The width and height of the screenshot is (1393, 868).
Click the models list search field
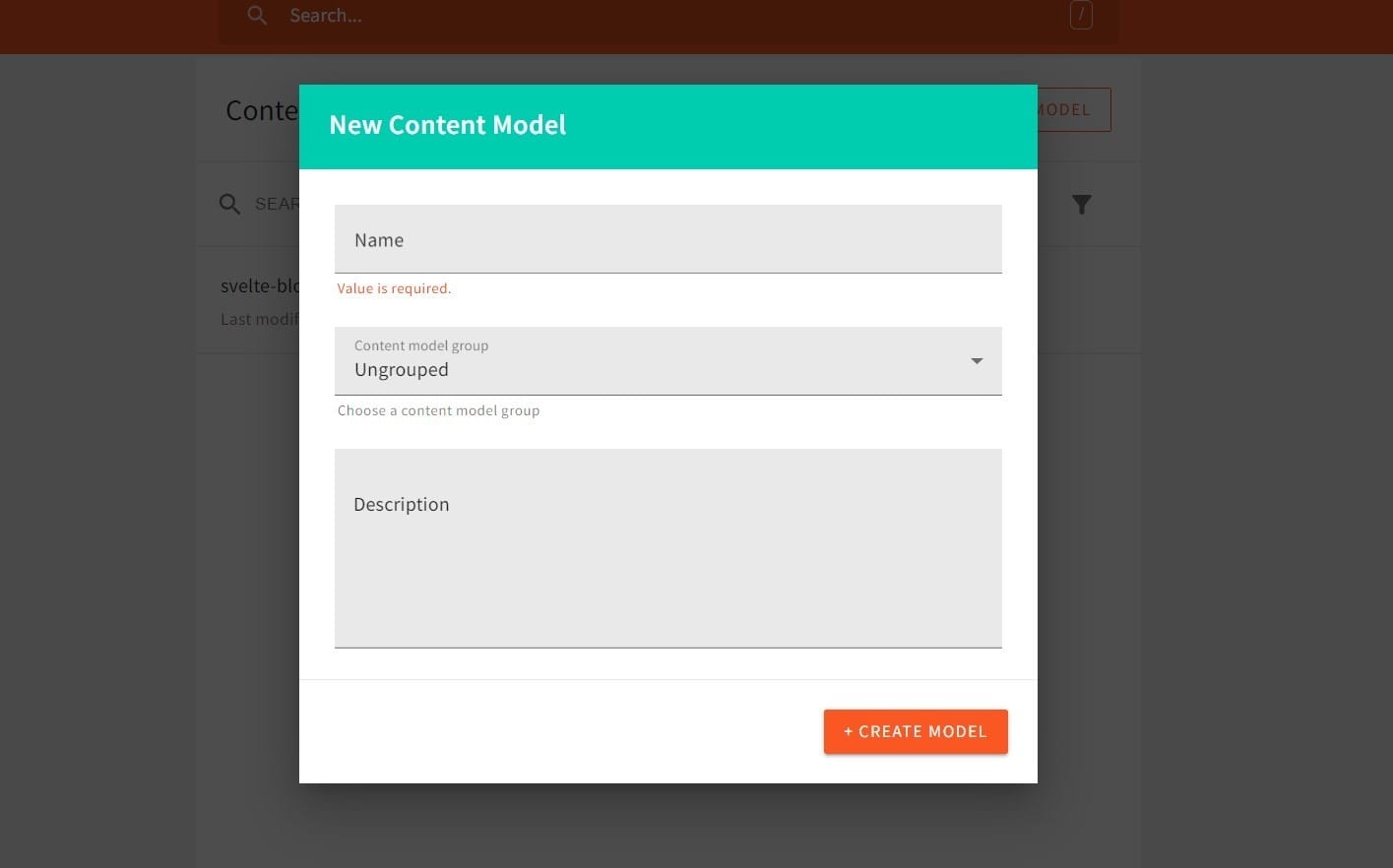pyautogui.click(x=277, y=205)
